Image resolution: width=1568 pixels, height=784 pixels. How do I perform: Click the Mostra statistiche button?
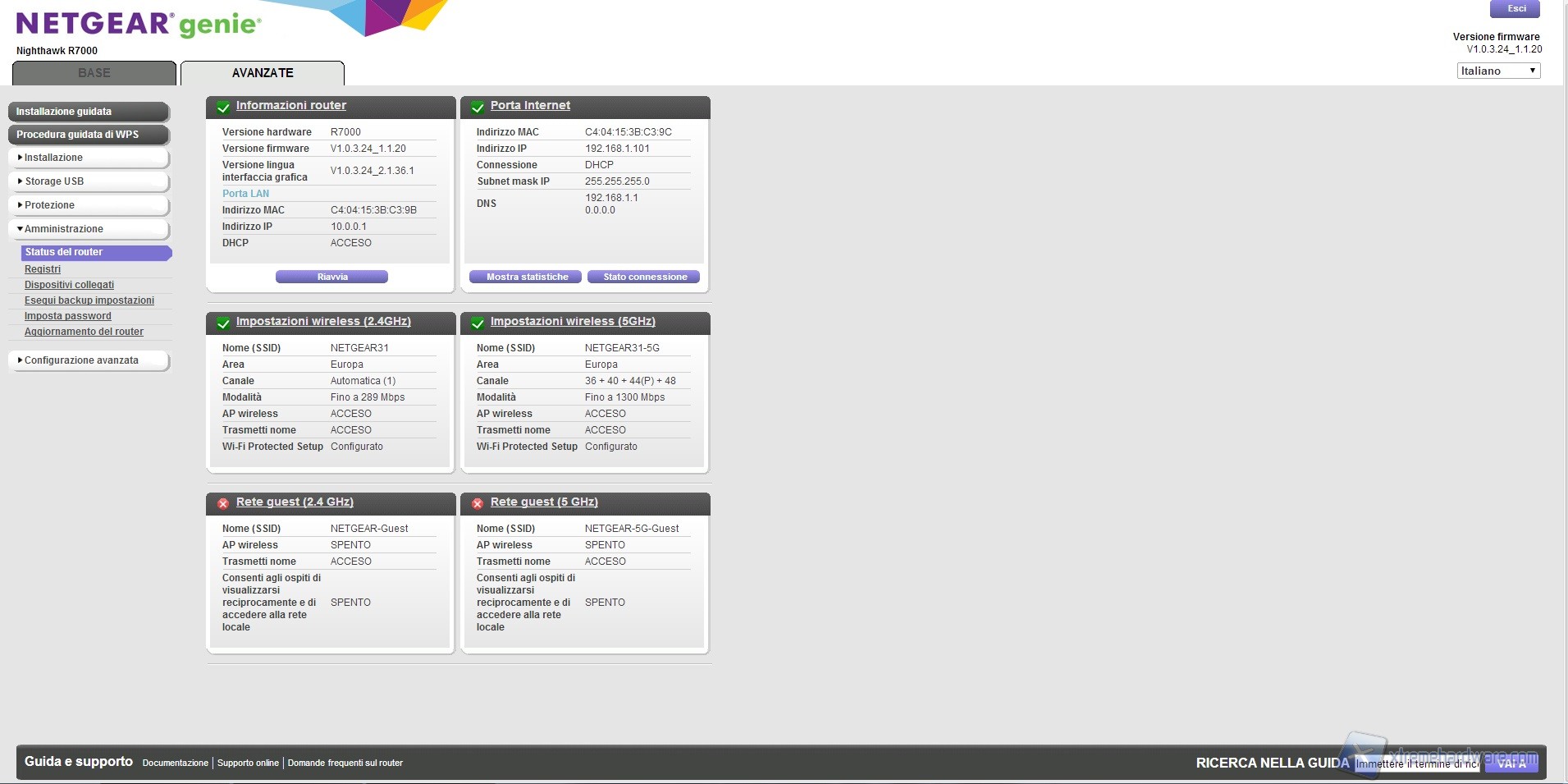(x=525, y=277)
